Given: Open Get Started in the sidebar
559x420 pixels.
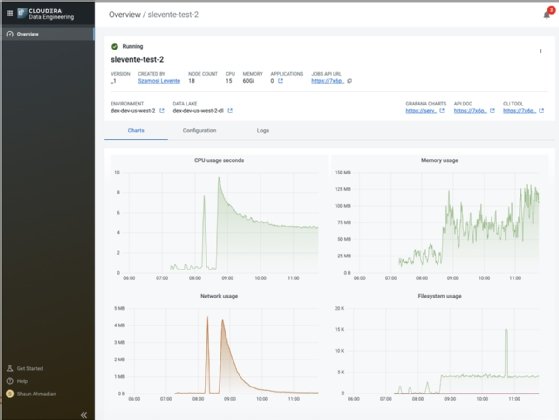Looking at the screenshot, I should pyautogui.click(x=30, y=368).
